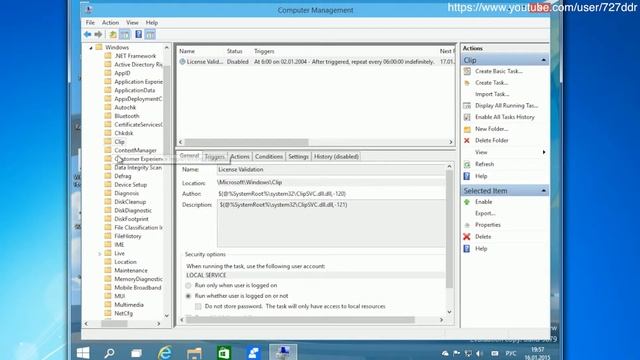Click the License Validation task clock icon
The height and width of the screenshot is (360, 640).
click(x=182, y=62)
